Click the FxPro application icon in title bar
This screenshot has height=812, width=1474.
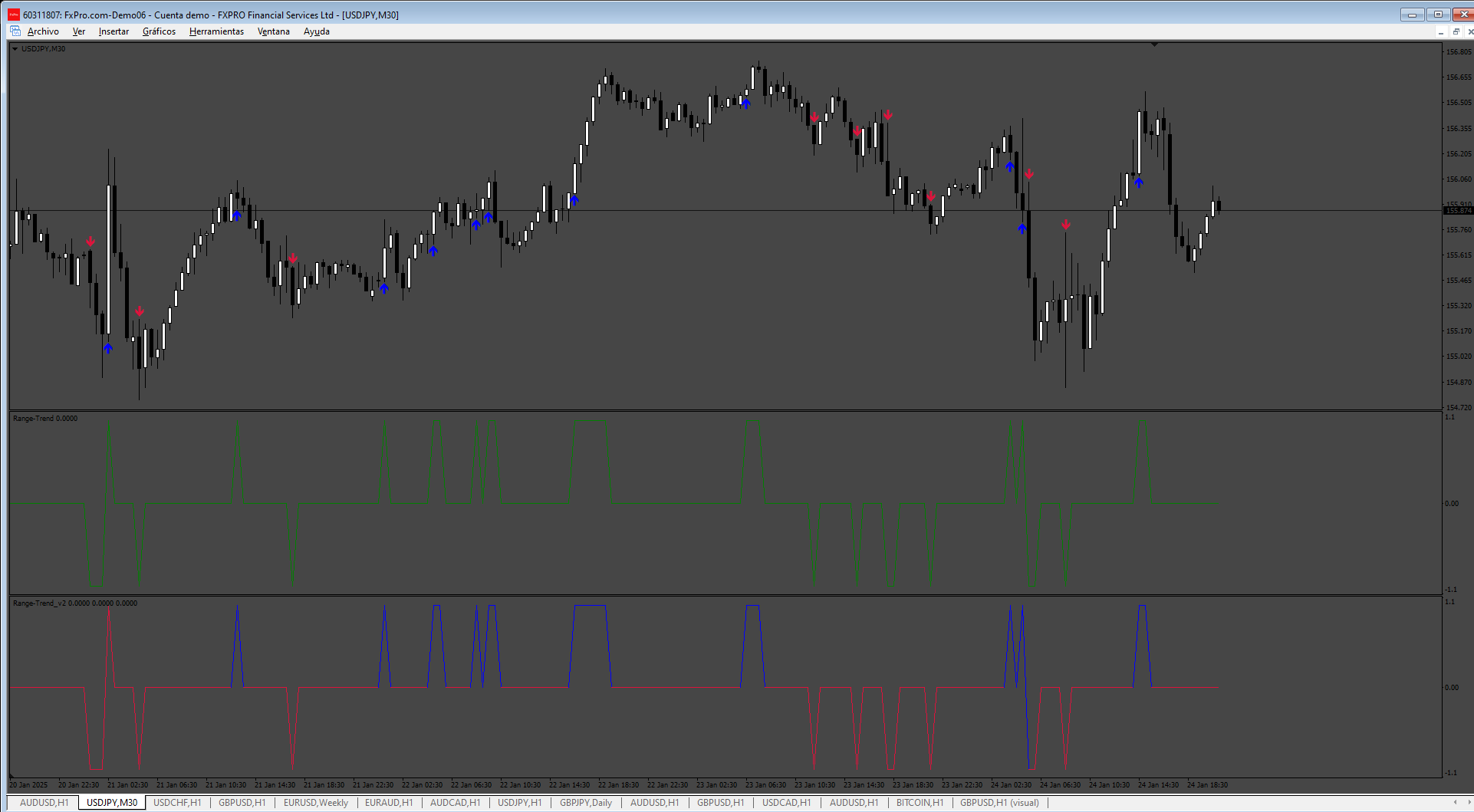coord(14,15)
